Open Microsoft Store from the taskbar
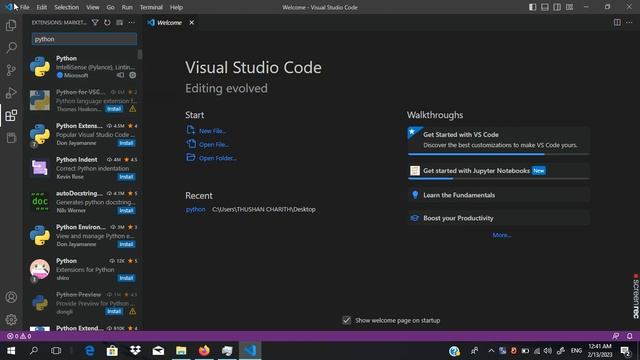Viewport: 640px width, 360px height. point(112,351)
